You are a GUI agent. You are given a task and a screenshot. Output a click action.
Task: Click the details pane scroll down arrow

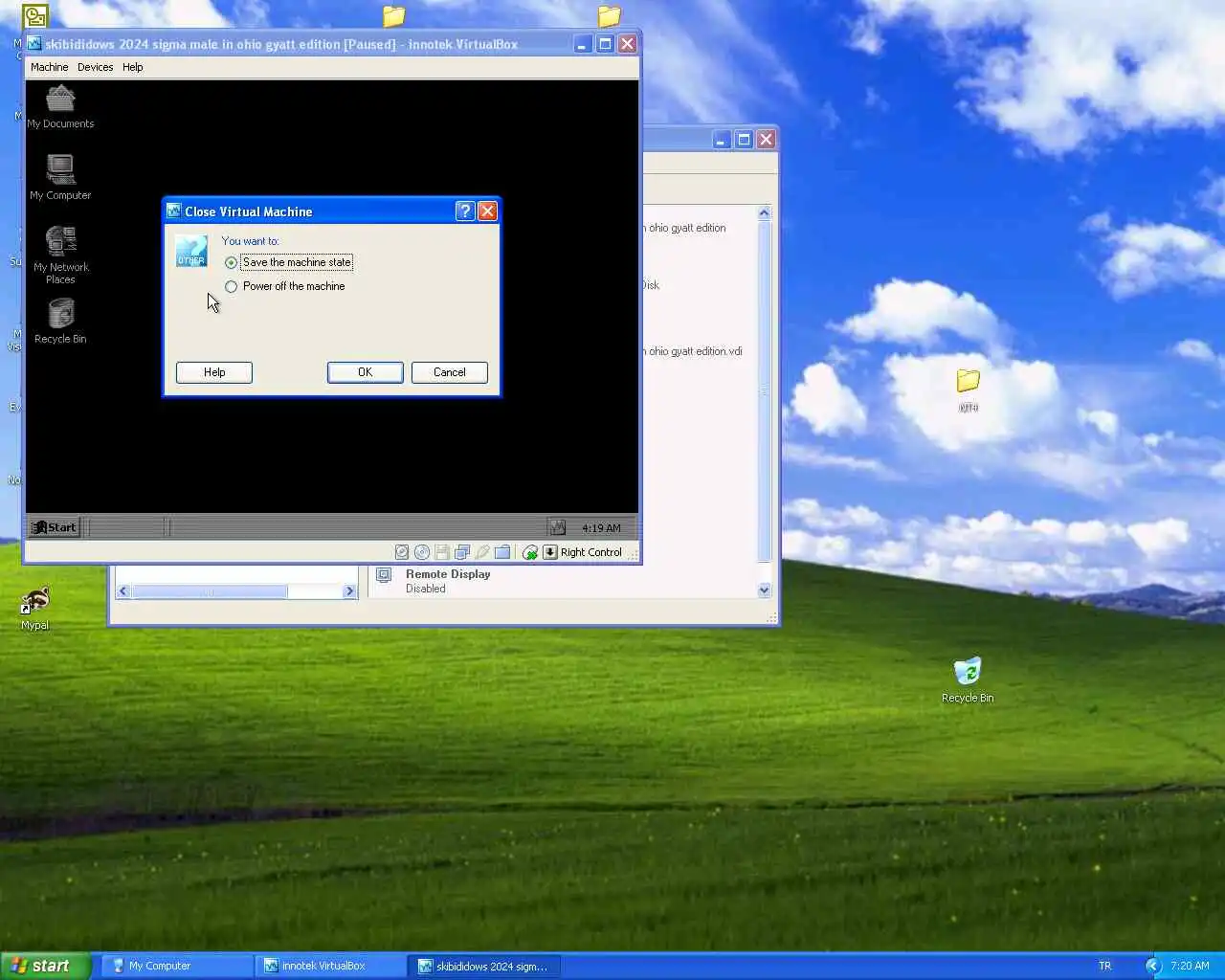click(764, 590)
